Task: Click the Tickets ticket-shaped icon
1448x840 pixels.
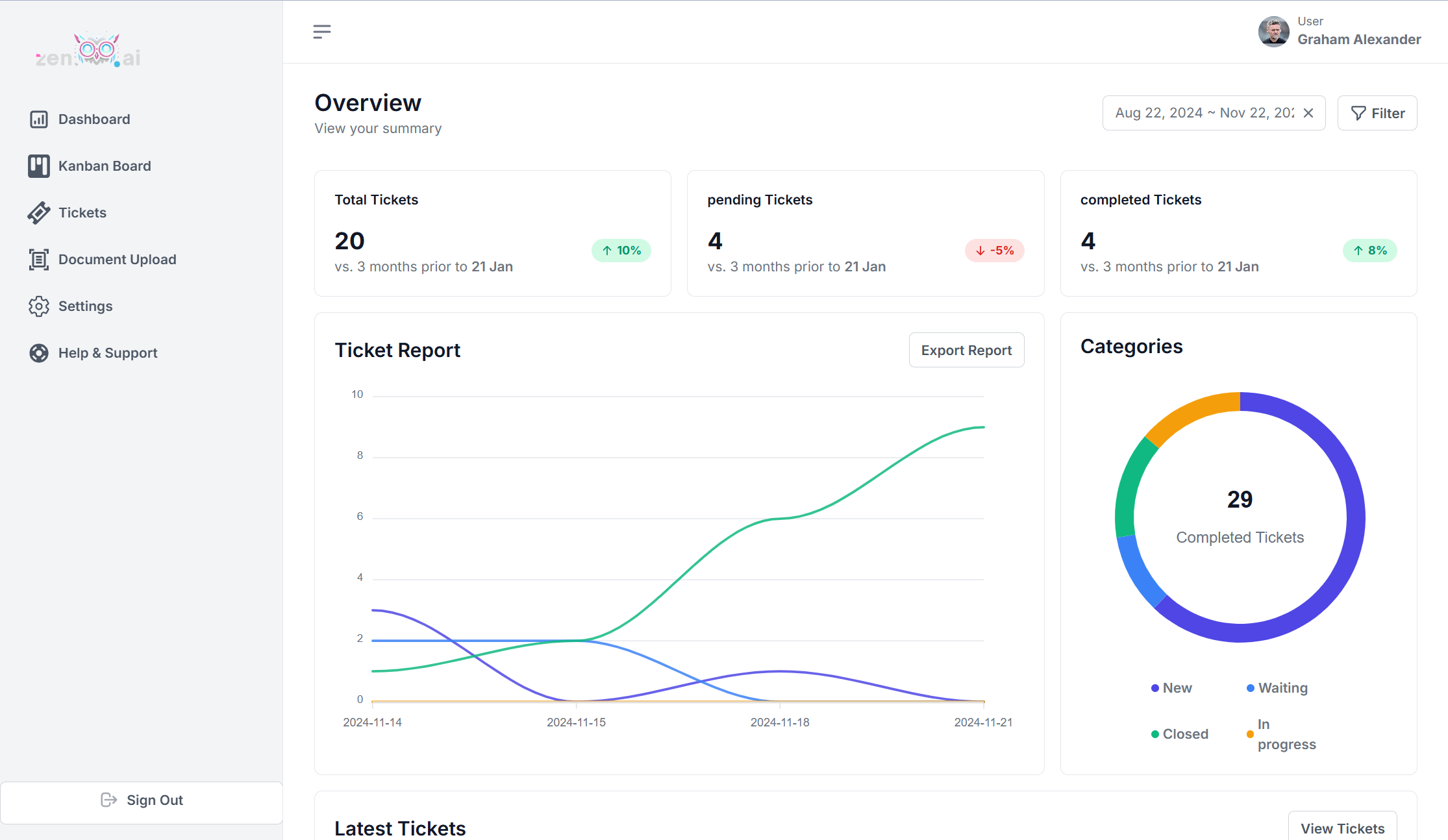Action: 39,213
